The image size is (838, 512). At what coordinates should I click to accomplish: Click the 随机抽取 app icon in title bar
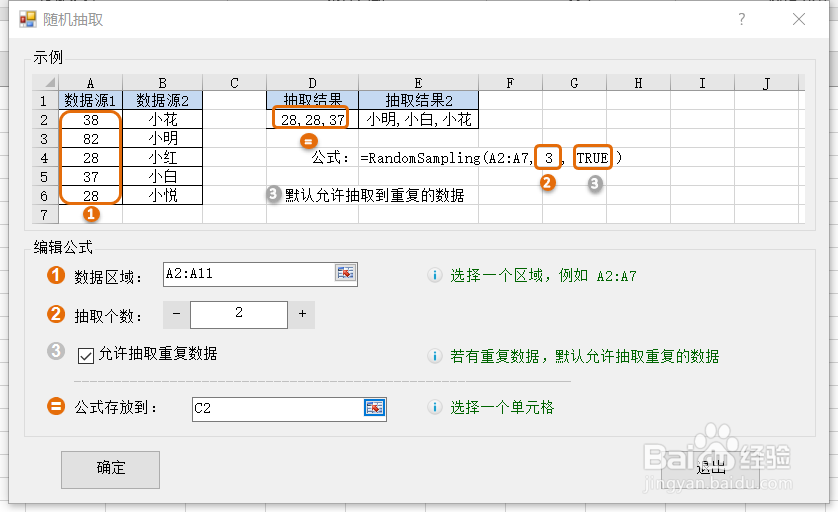(27, 20)
